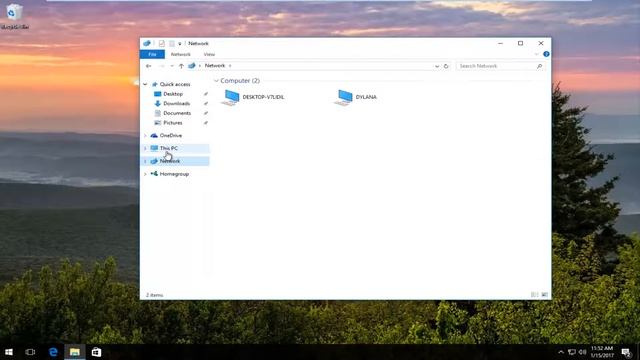Collapse the Quick access tree node

click(145, 84)
